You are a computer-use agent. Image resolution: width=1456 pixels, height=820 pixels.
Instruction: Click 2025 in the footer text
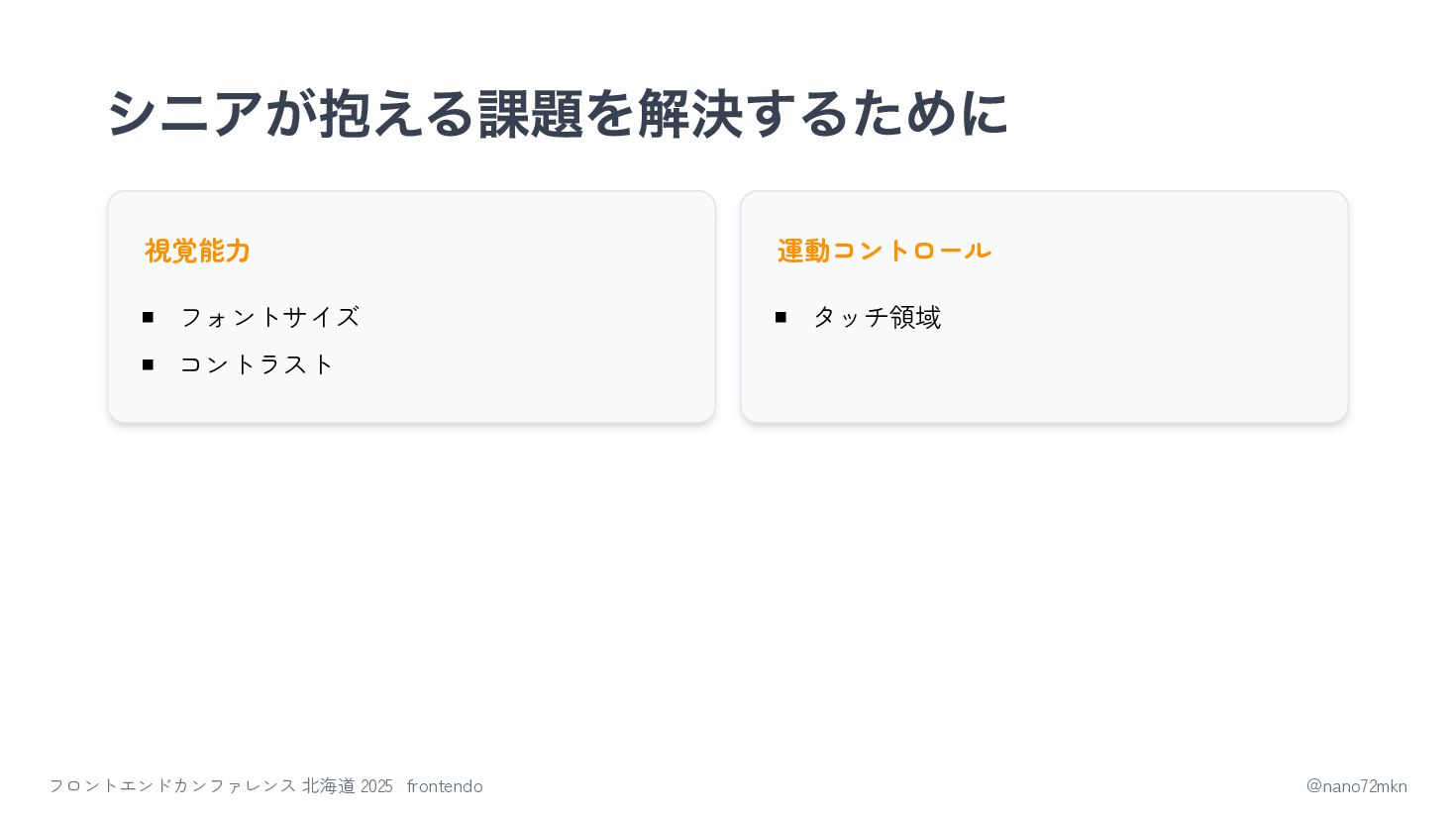click(x=376, y=786)
